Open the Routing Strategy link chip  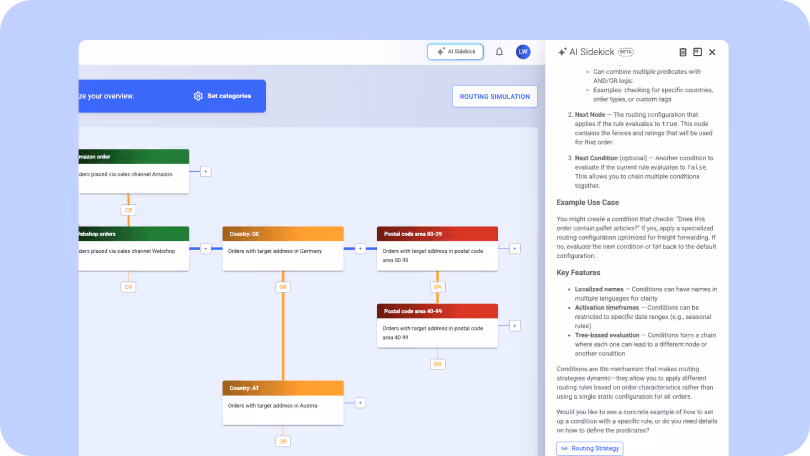pyautogui.click(x=589, y=448)
